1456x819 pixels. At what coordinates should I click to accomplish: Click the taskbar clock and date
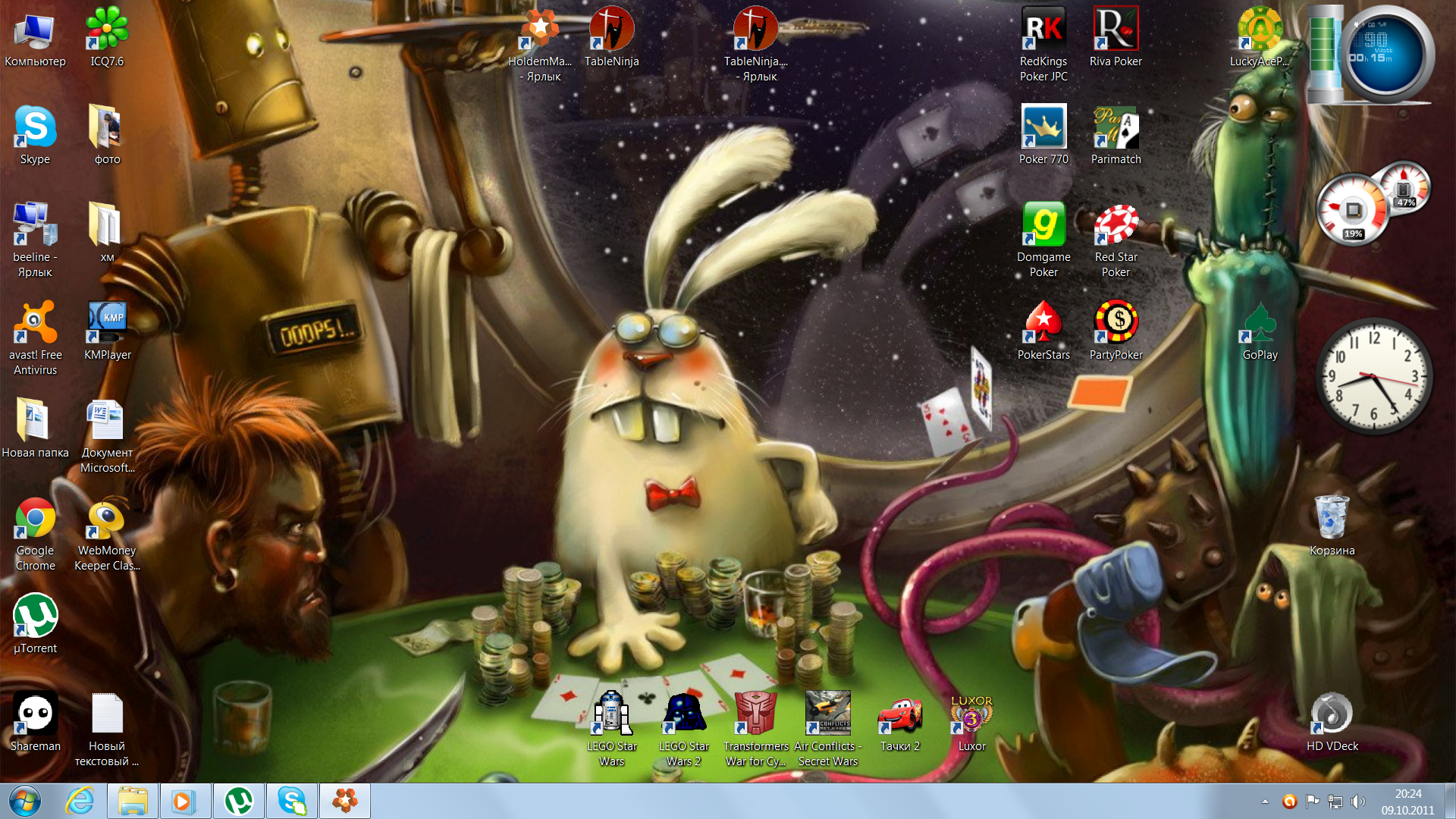[x=1407, y=802]
